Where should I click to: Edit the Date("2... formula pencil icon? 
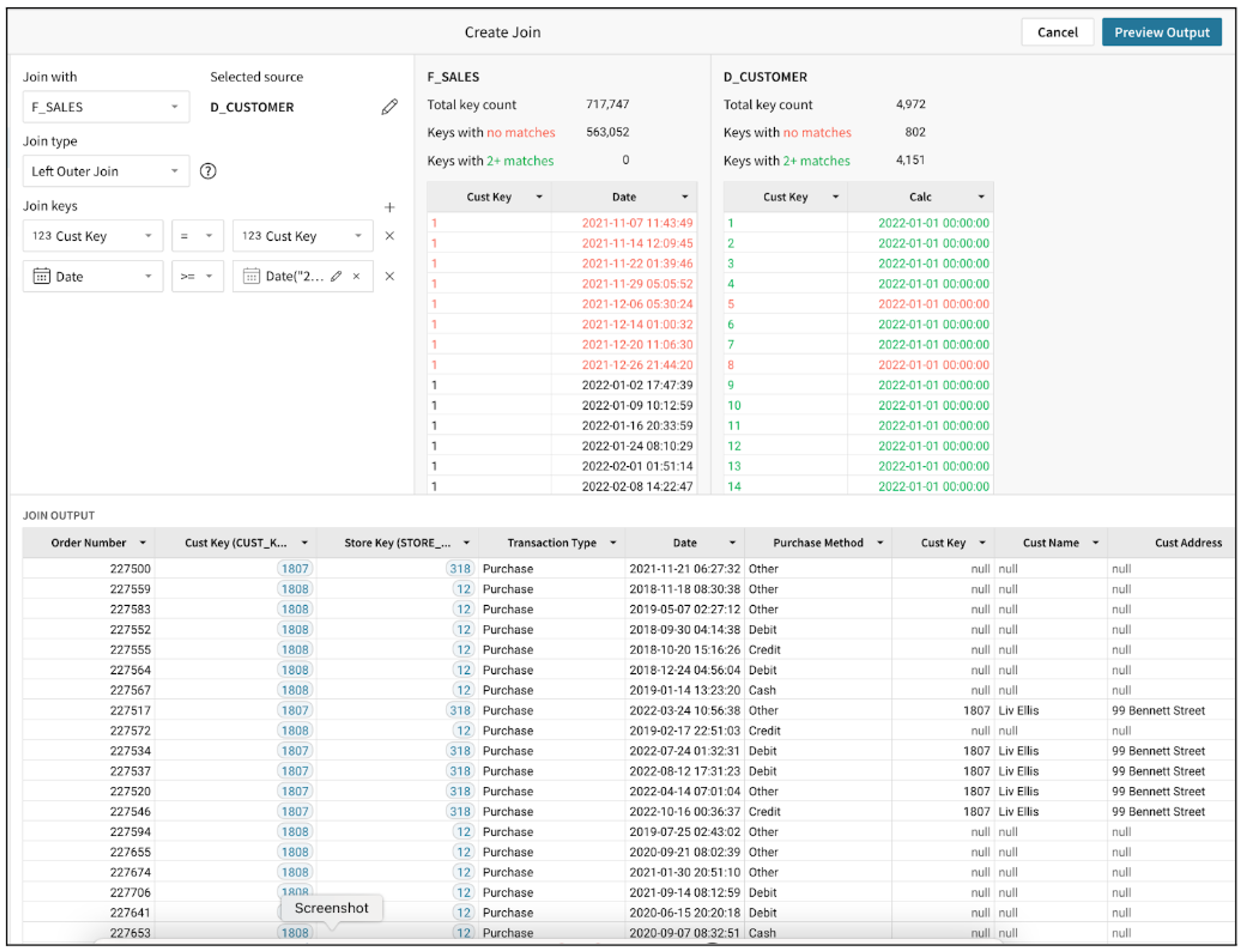[336, 276]
